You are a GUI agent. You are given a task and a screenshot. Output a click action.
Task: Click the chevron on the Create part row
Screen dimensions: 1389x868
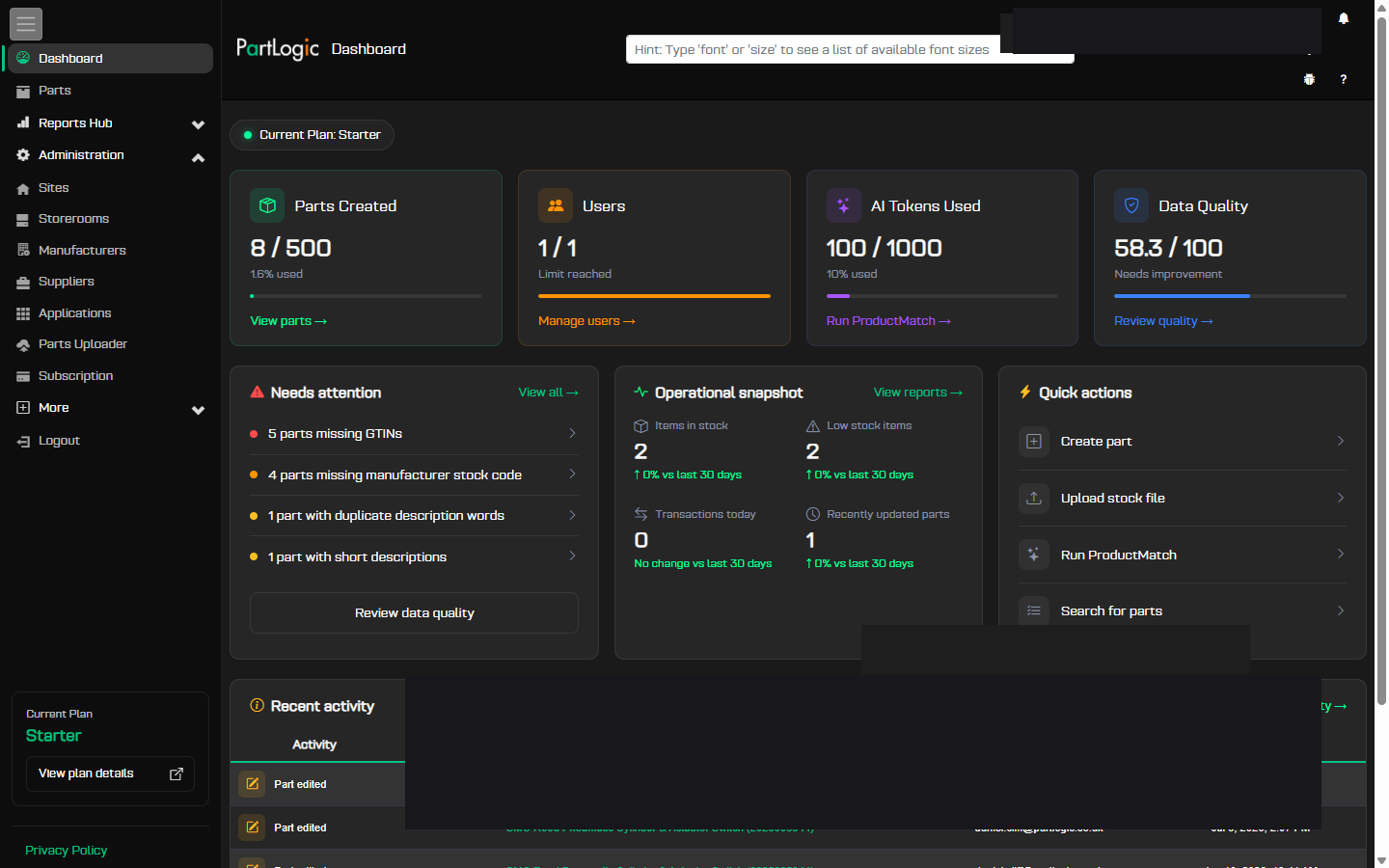pyautogui.click(x=1341, y=441)
